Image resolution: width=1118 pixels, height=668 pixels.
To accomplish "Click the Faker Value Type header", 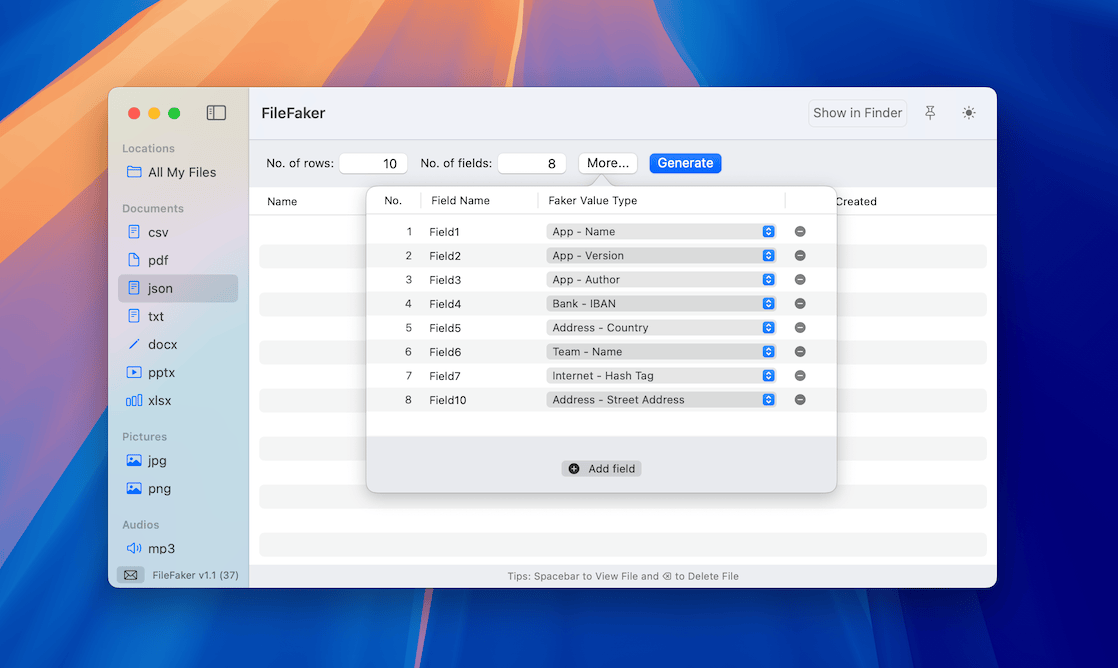I will click(593, 200).
